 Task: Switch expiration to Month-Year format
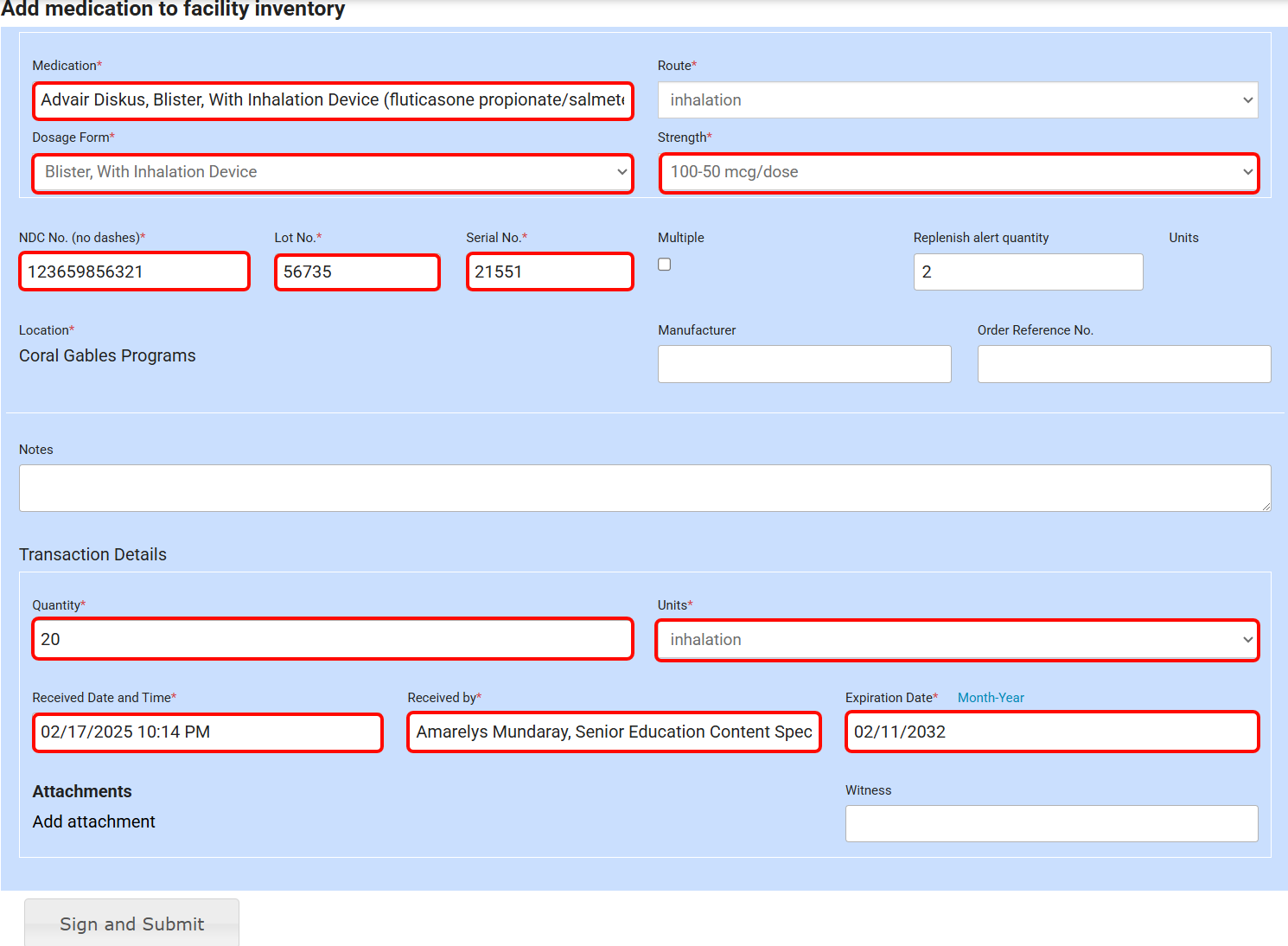(x=990, y=698)
